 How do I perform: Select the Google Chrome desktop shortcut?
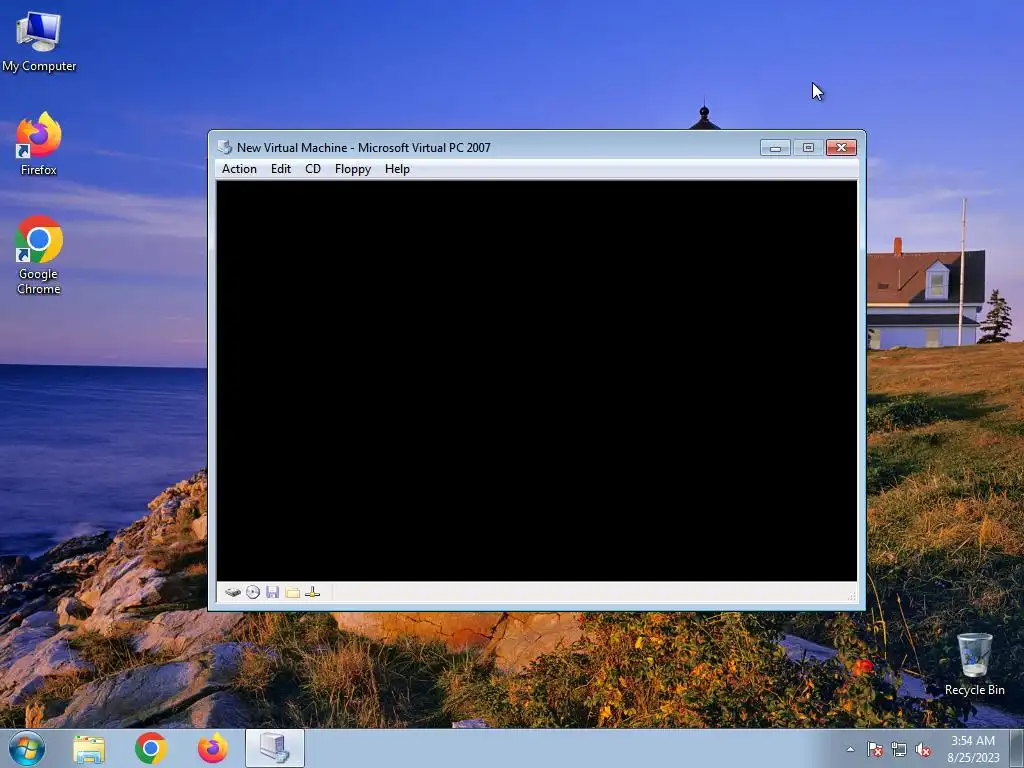39,255
